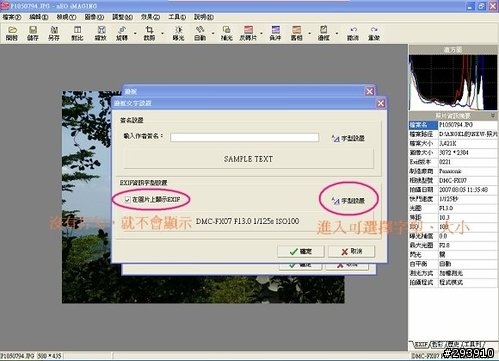Redo with the 重做 toolbar icon
The height and width of the screenshot is (361, 499).
(374, 33)
